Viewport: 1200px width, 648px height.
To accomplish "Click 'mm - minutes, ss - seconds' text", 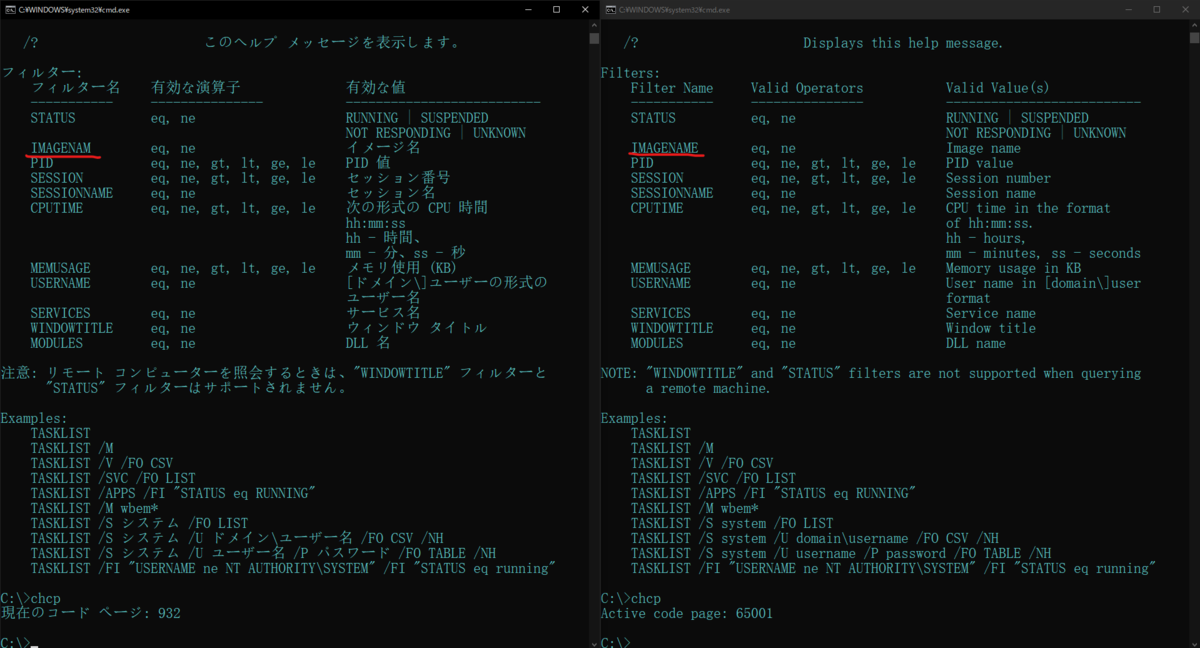I will 1043,253.
